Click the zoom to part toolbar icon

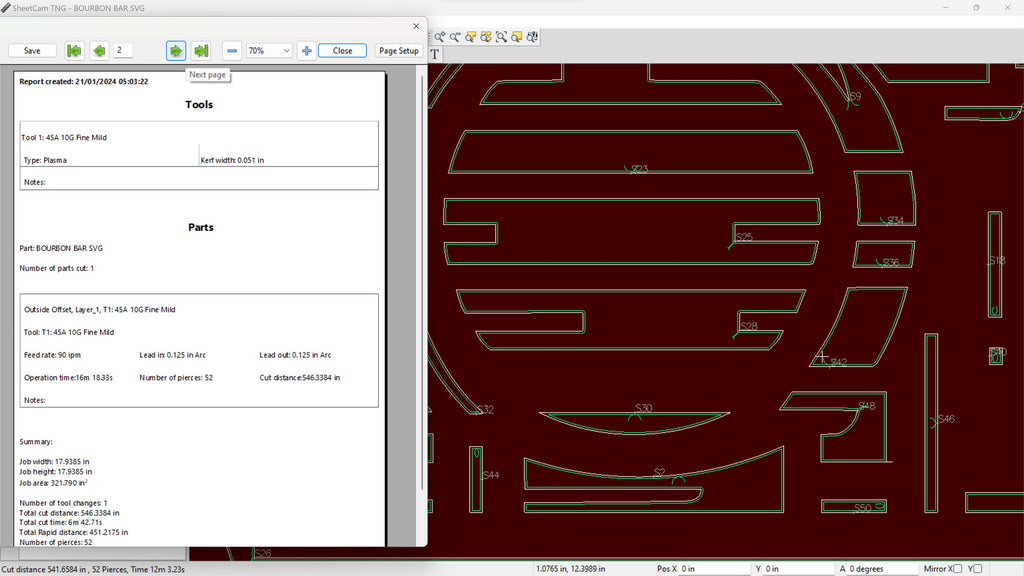coord(486,37)
